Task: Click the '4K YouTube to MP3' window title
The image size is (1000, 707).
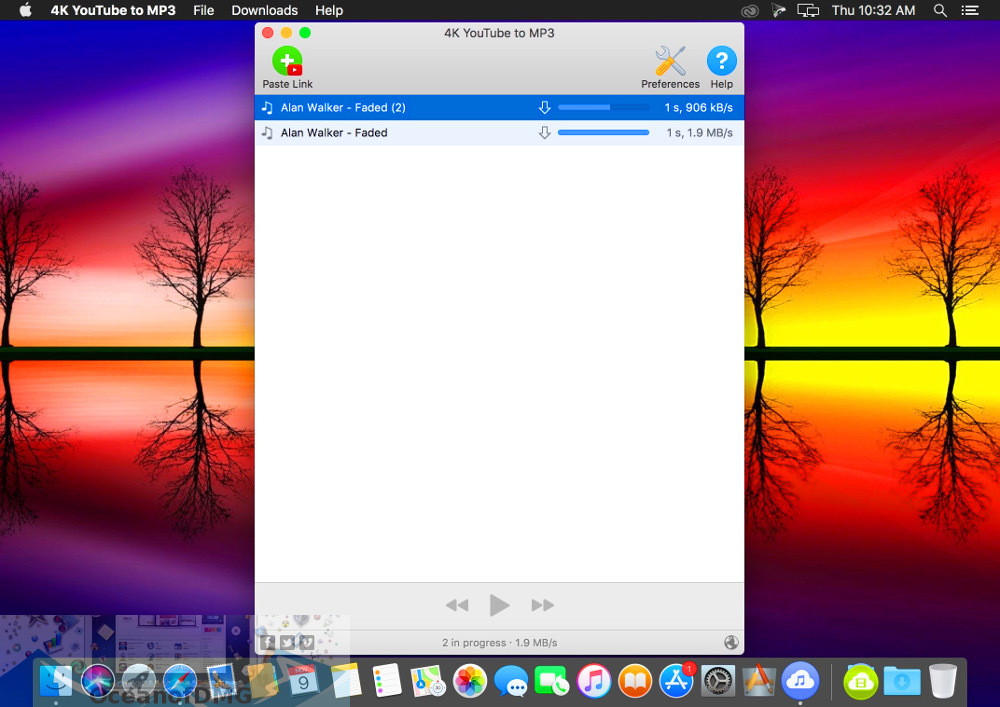Action: coord(499,33)
